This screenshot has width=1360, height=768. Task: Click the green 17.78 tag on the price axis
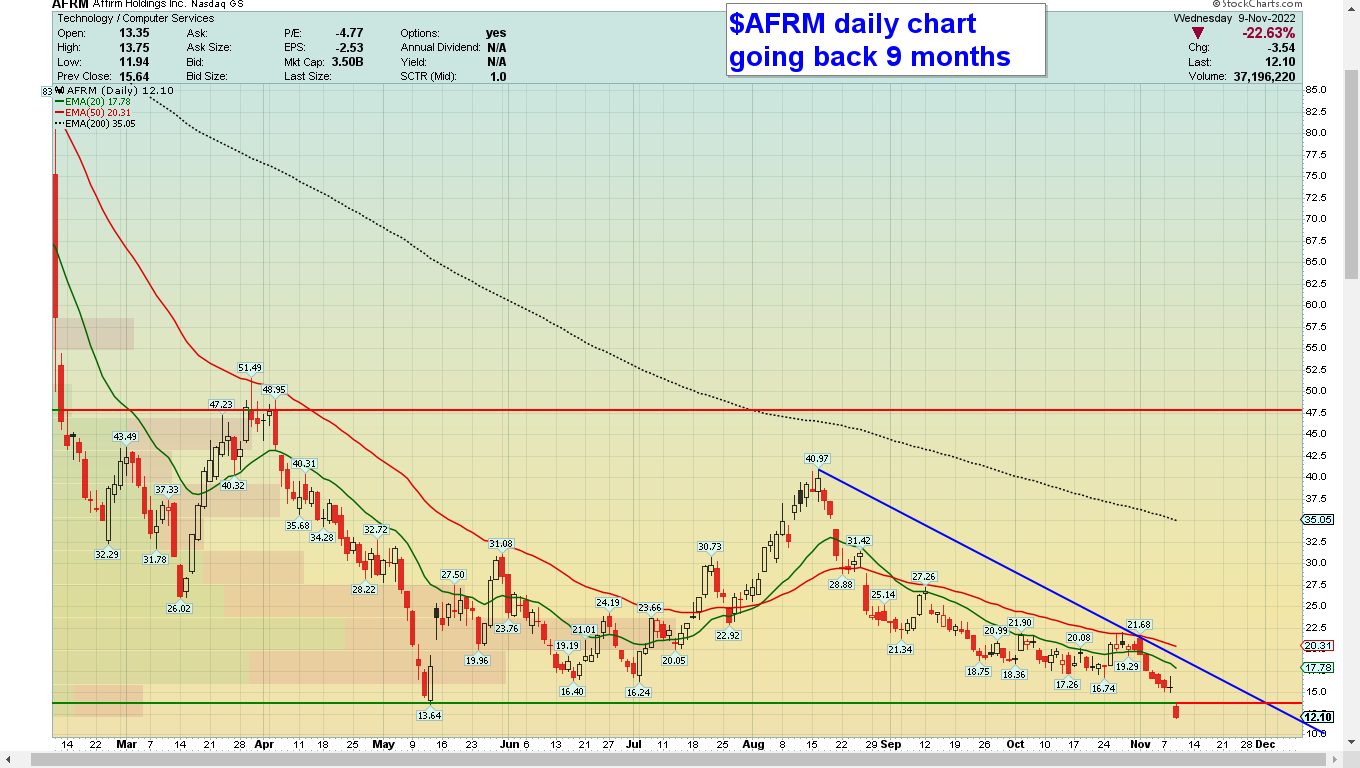(1318, 667)
